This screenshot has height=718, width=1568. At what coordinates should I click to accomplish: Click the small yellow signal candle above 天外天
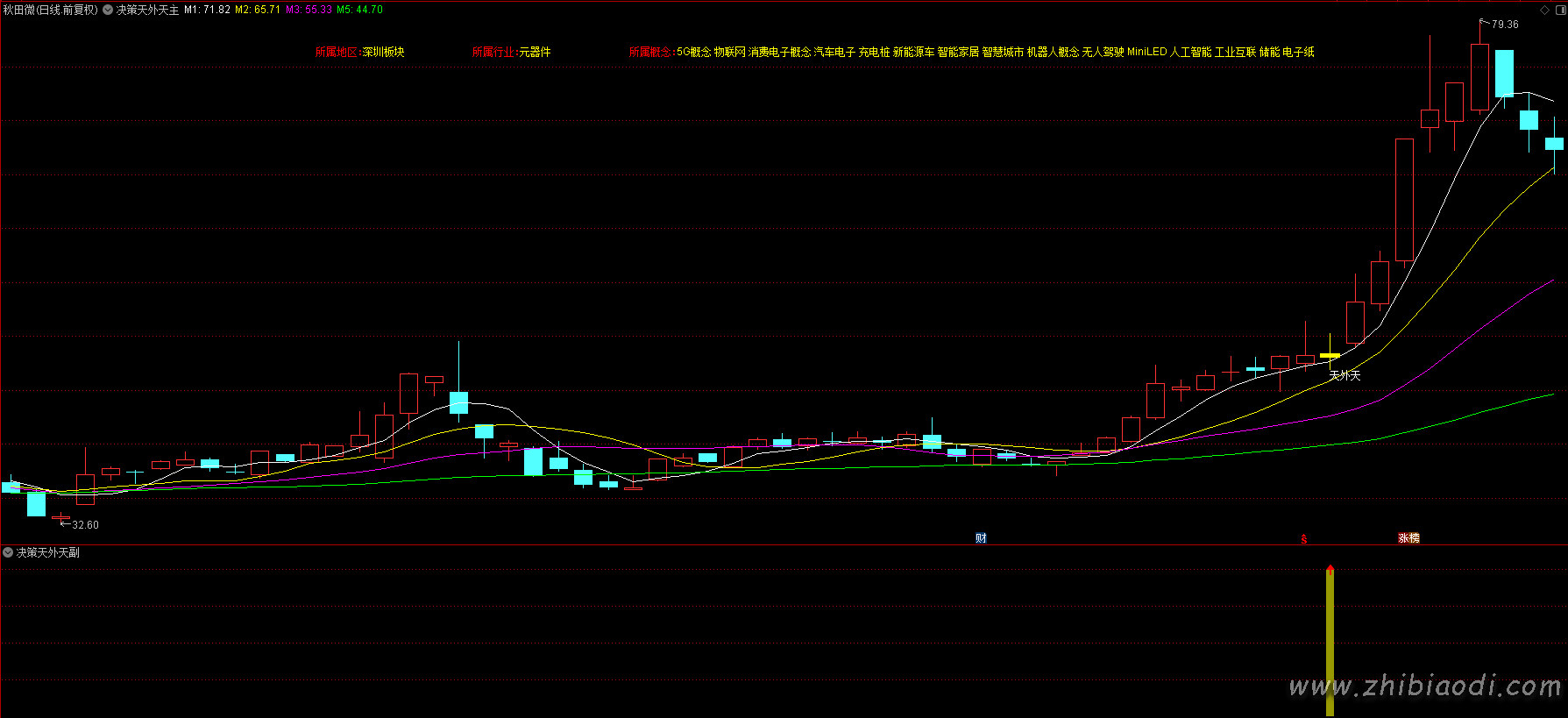point(1330,355)
